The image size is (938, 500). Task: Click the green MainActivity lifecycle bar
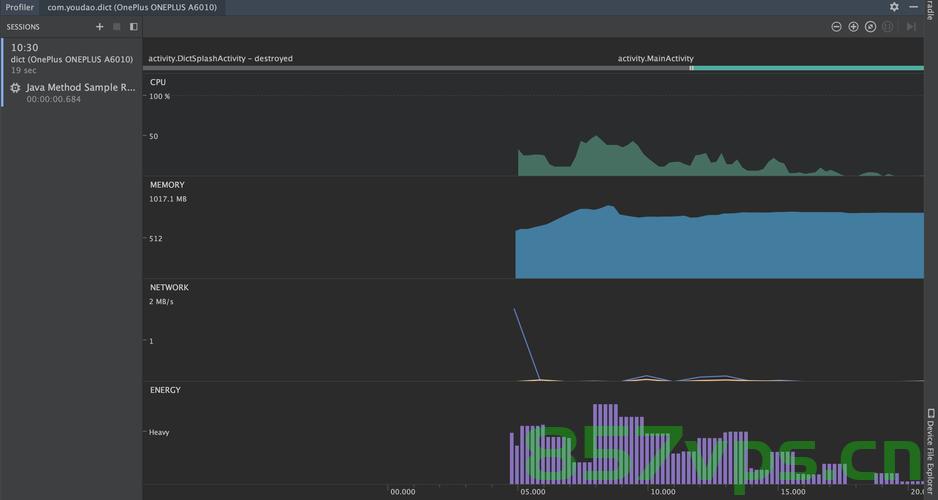[809, 68]
